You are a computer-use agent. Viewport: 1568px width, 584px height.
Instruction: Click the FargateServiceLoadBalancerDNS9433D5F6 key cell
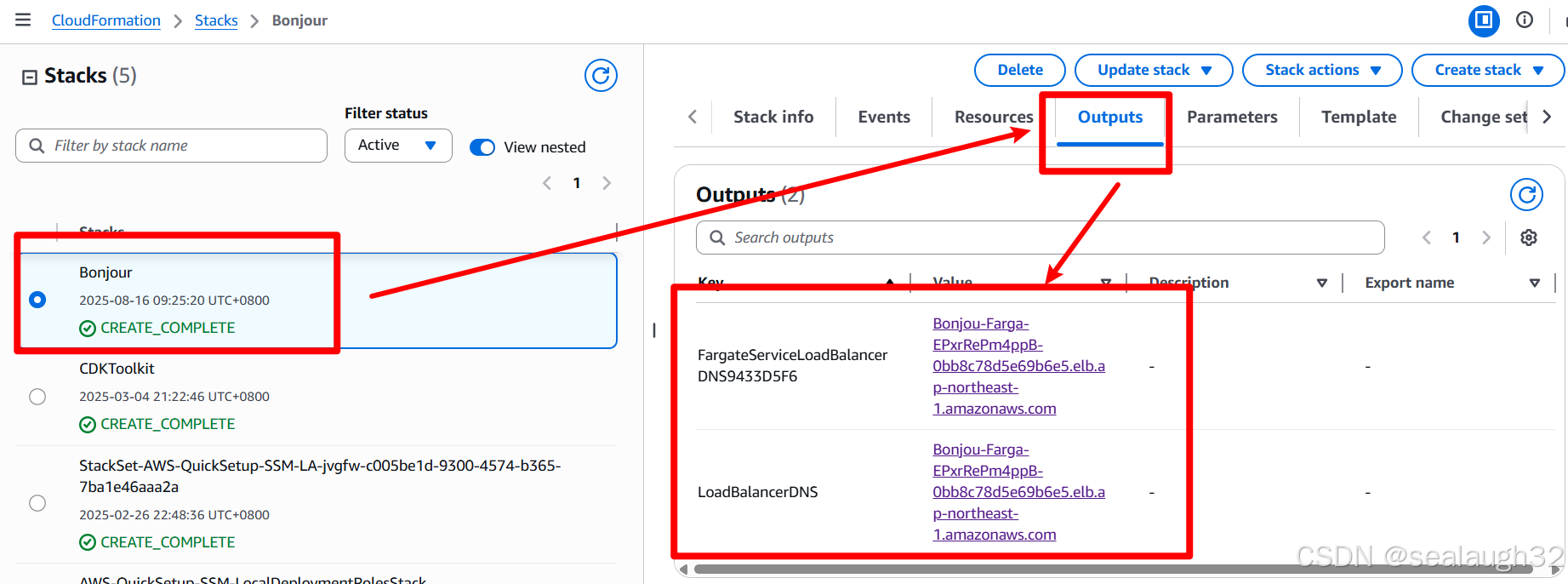(x=792, y=366)
